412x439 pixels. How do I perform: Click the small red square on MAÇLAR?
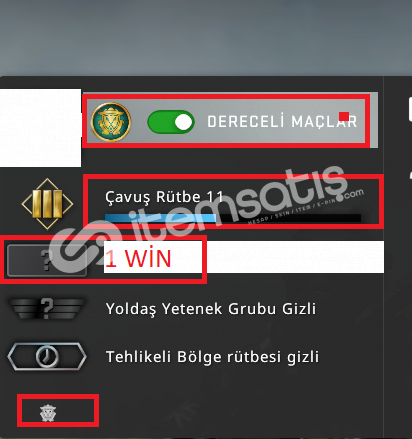(344, 117)
